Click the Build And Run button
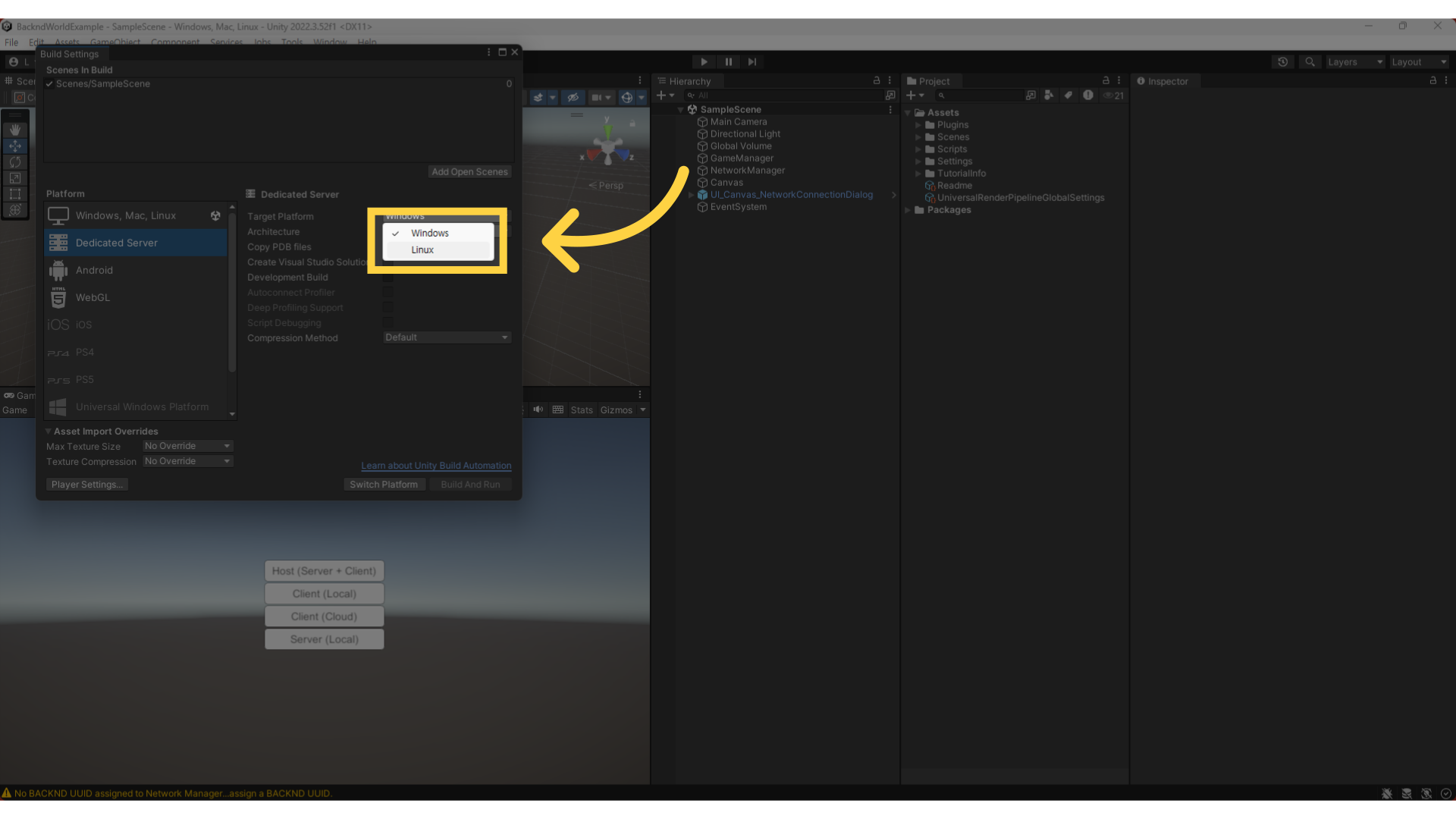Viewport: 1456px width, 819px height. click(470, 484)
